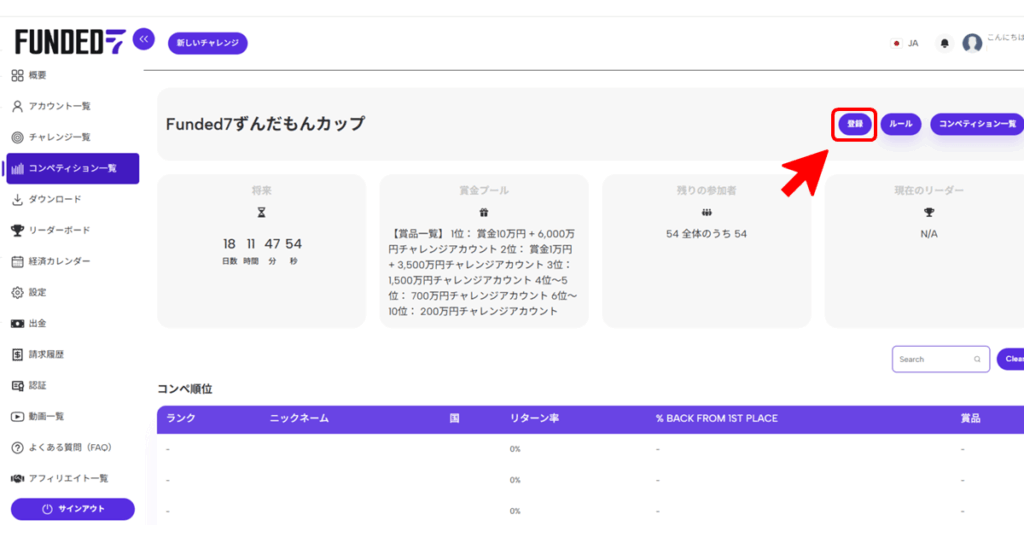The width and height of the screenshot is (1024, 538).
Task: Open 動画一覧 in the sidebar
Action: [x=46, y=417]
